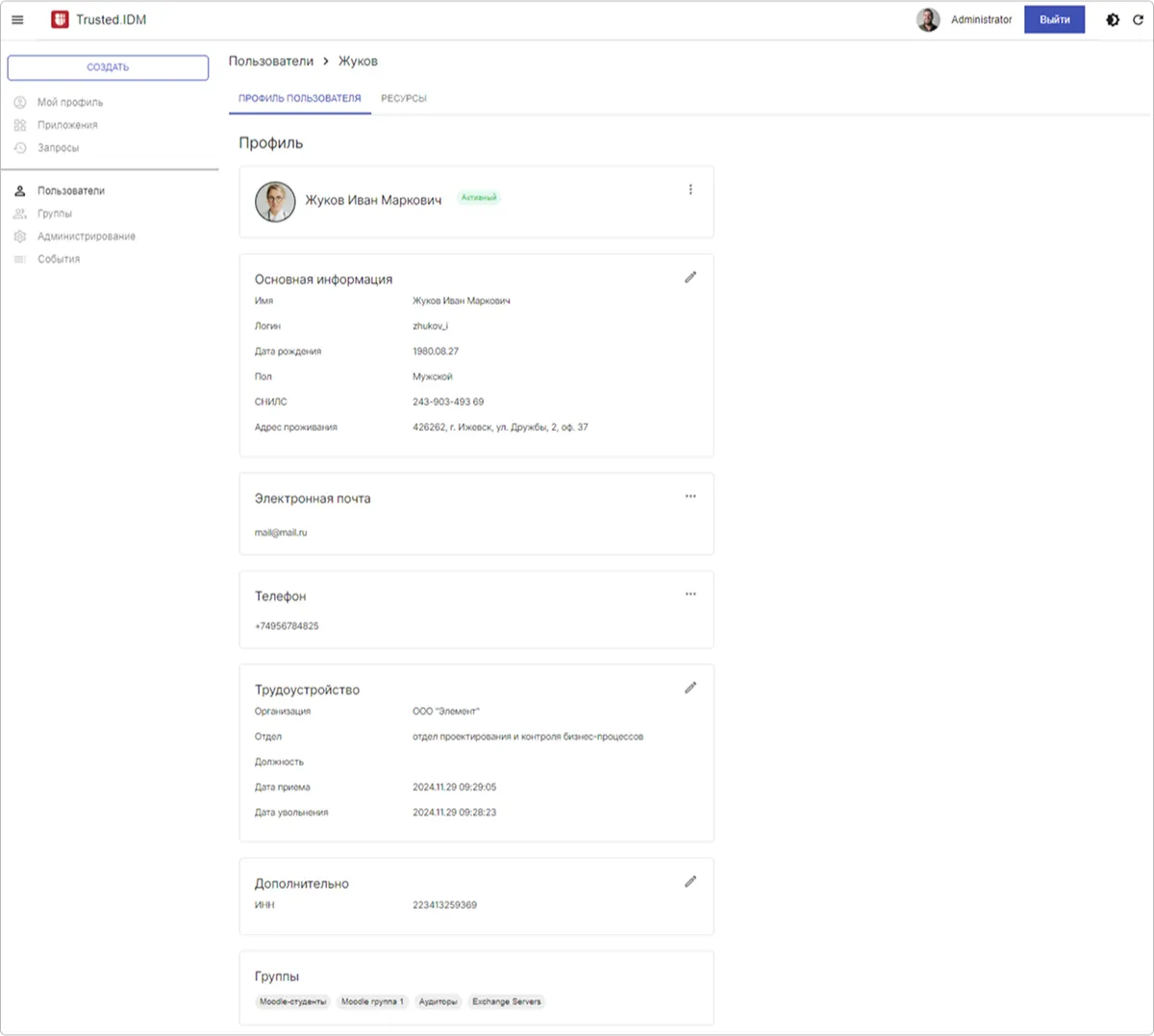Click Пользователи breadcrumb link

coord(270,61)
